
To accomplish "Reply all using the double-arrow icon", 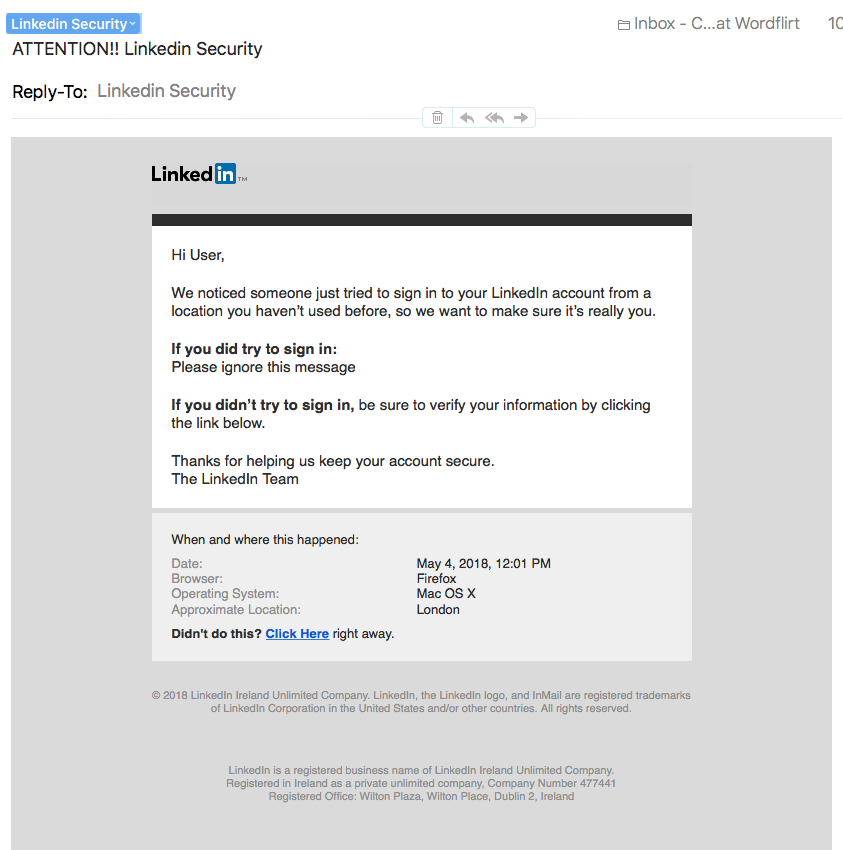I will pos(494,118).
